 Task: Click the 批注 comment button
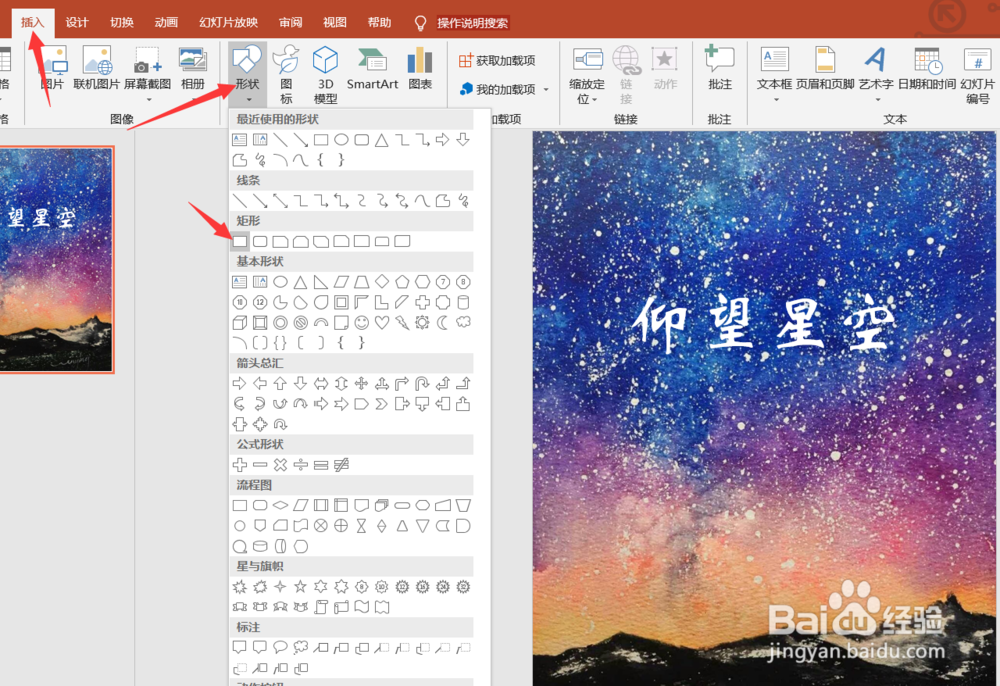click(x=719, y=68)
